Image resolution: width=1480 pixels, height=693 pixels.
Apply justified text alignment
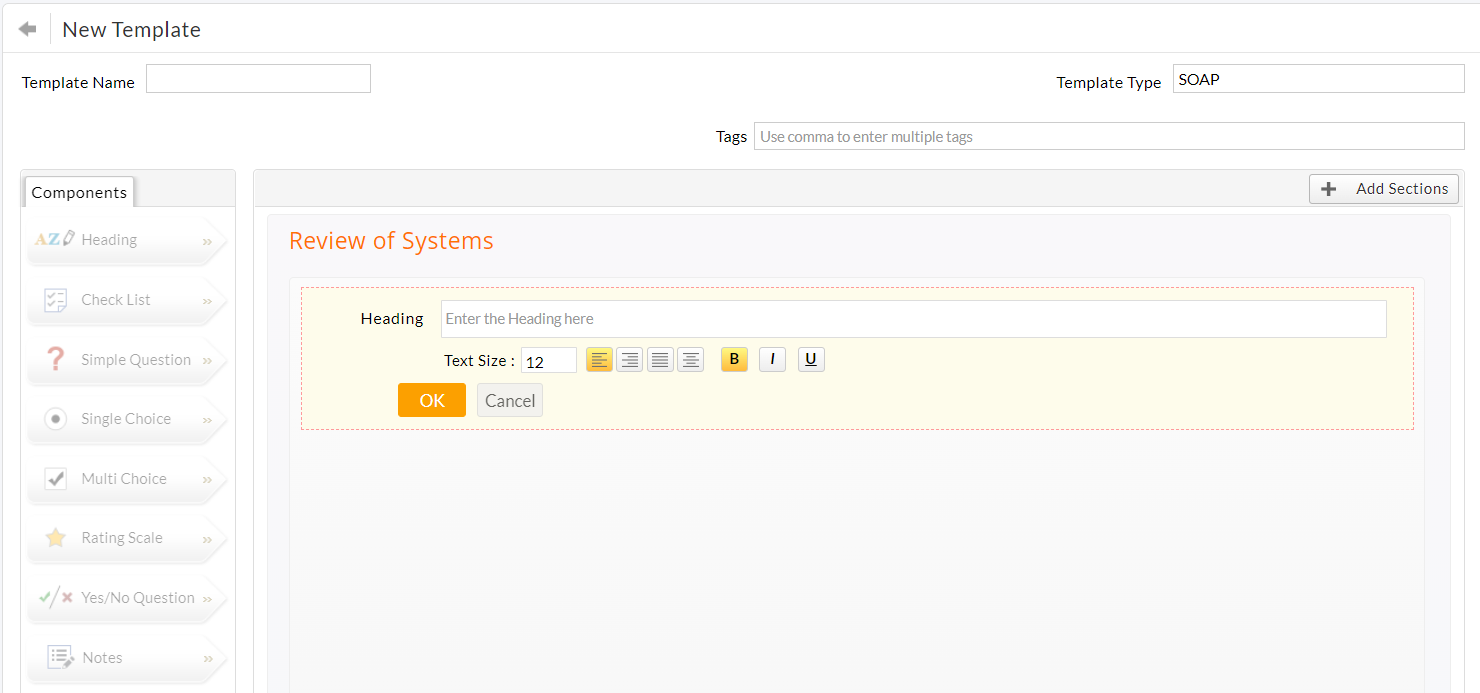tap(660, 360)
